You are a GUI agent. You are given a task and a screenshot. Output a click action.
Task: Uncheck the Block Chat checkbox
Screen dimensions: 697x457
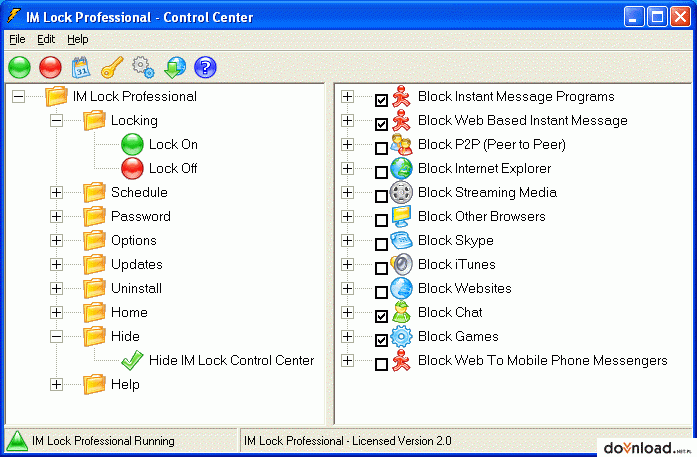pos(381,316)
